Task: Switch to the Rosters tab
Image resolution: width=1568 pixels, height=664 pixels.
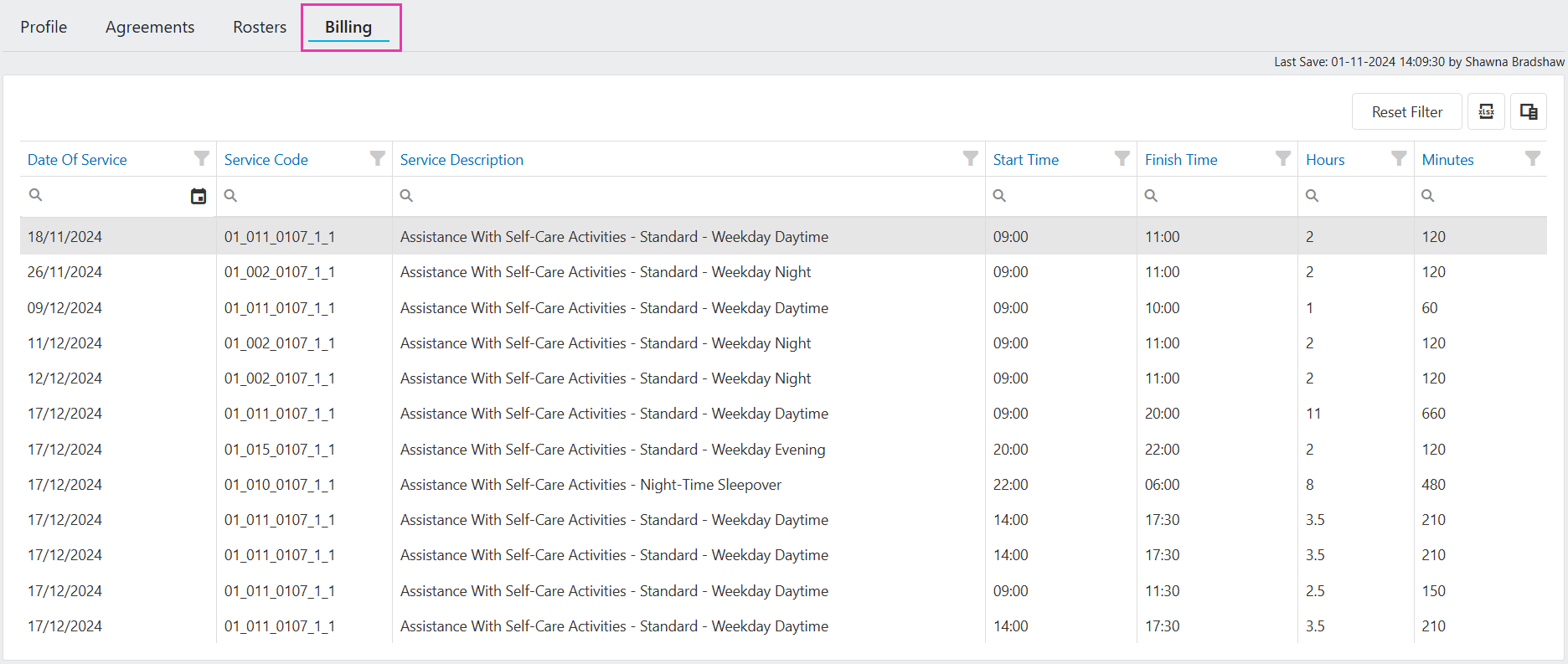Action: [x=260, y=27]
